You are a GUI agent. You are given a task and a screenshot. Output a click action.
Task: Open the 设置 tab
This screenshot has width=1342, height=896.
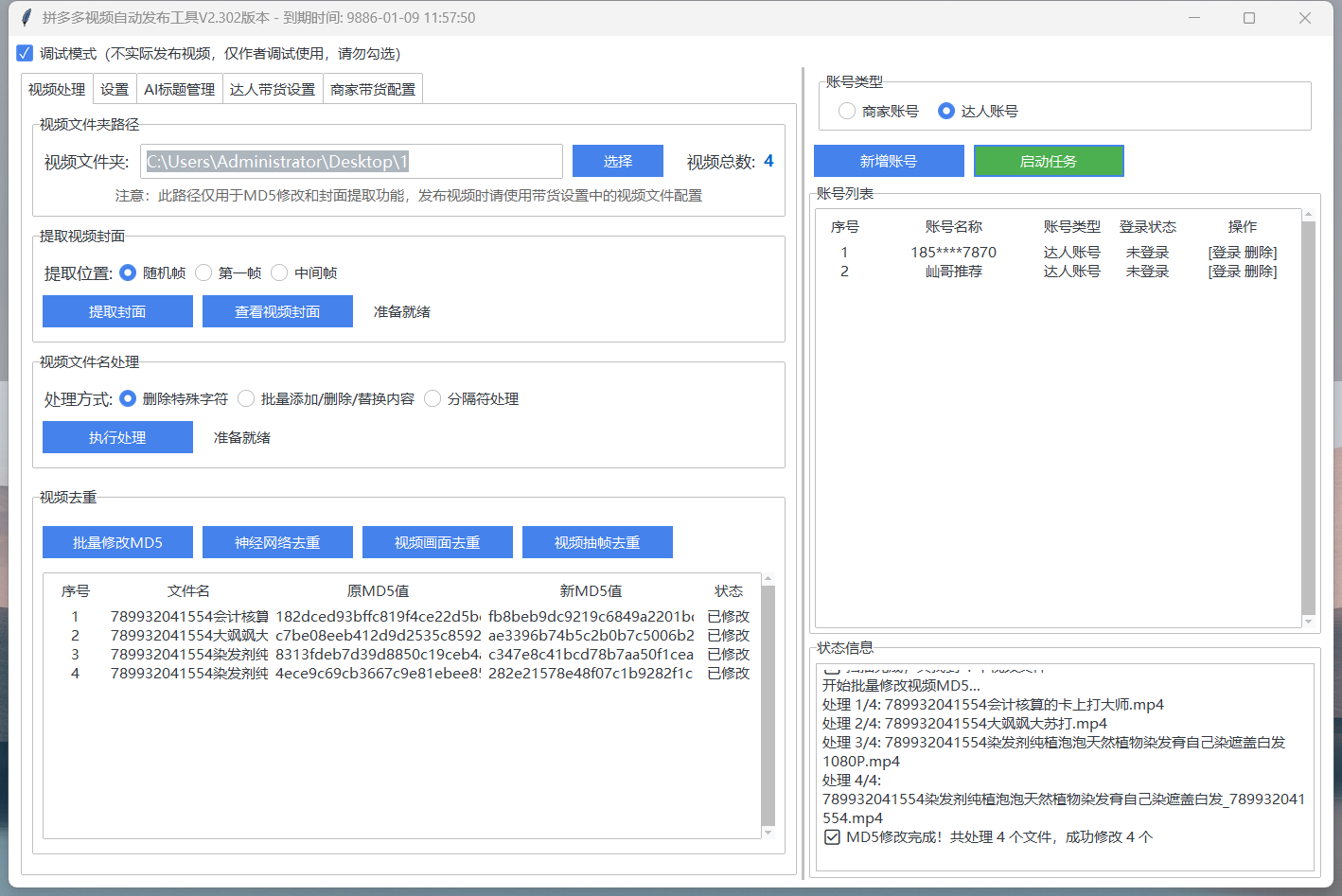[x=115, y=89]
